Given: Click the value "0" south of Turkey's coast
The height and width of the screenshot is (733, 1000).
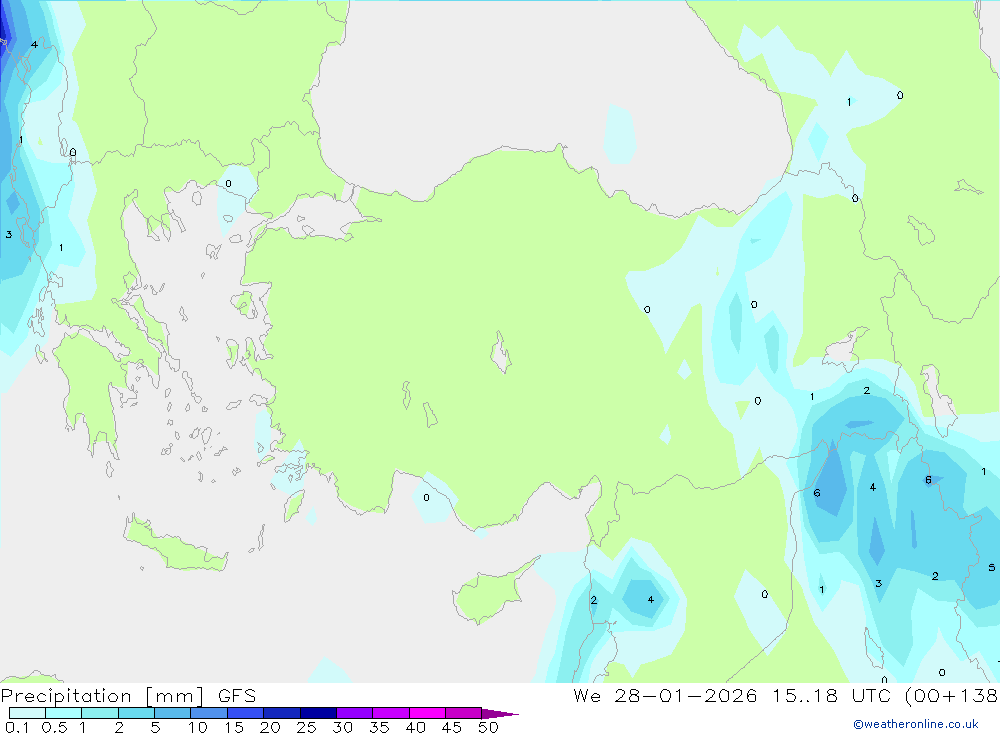Looking at the screenshot, I should 426,498.
